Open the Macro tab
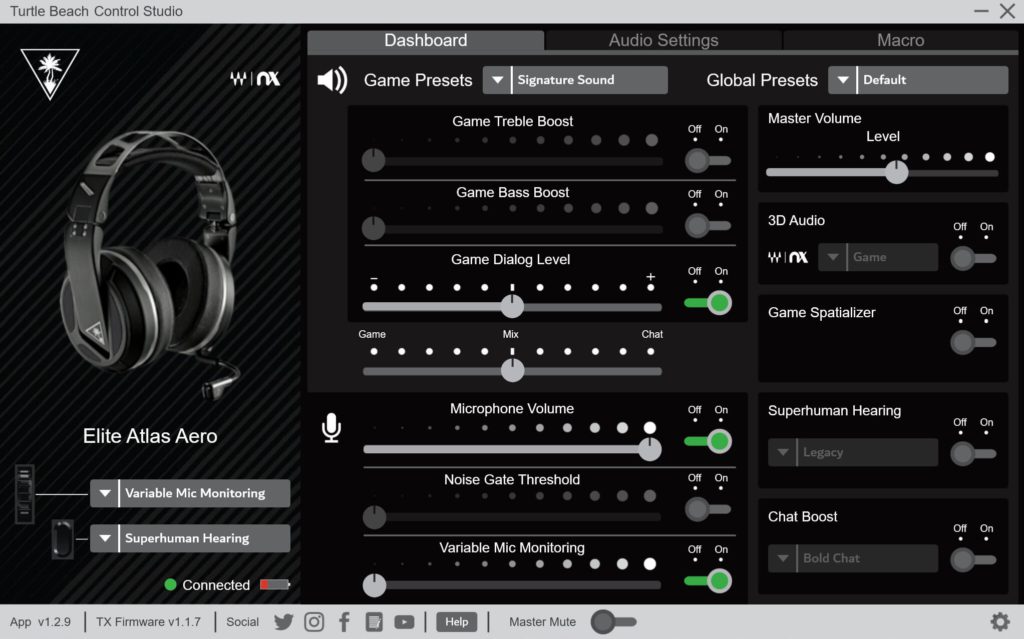Image resolution: width=1024 pixels, height=639 pixels. point(900,41)
